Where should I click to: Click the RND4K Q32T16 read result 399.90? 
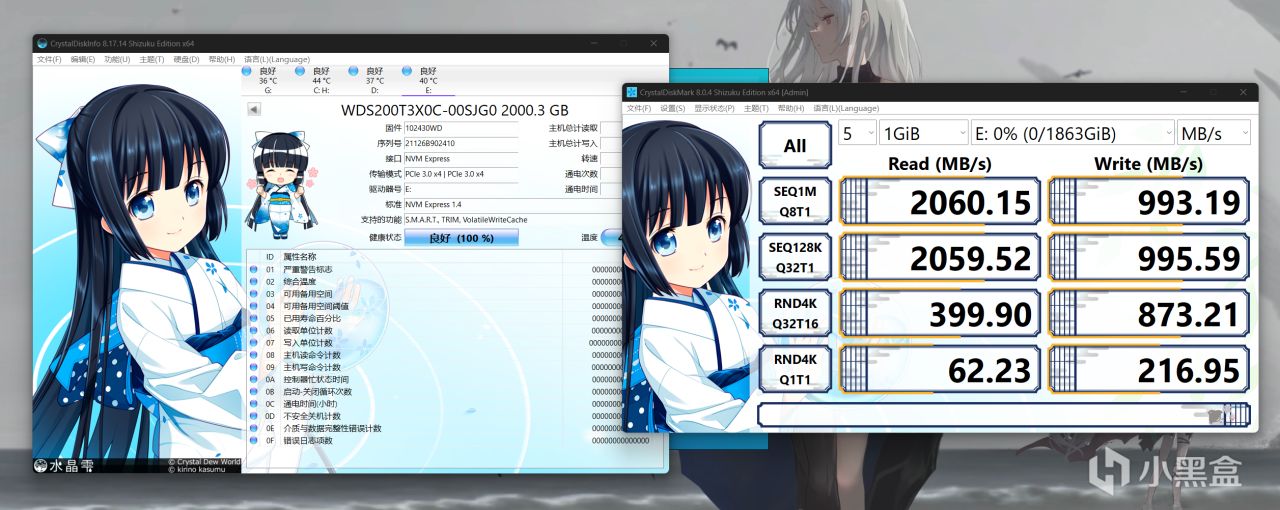pos(939,315)
